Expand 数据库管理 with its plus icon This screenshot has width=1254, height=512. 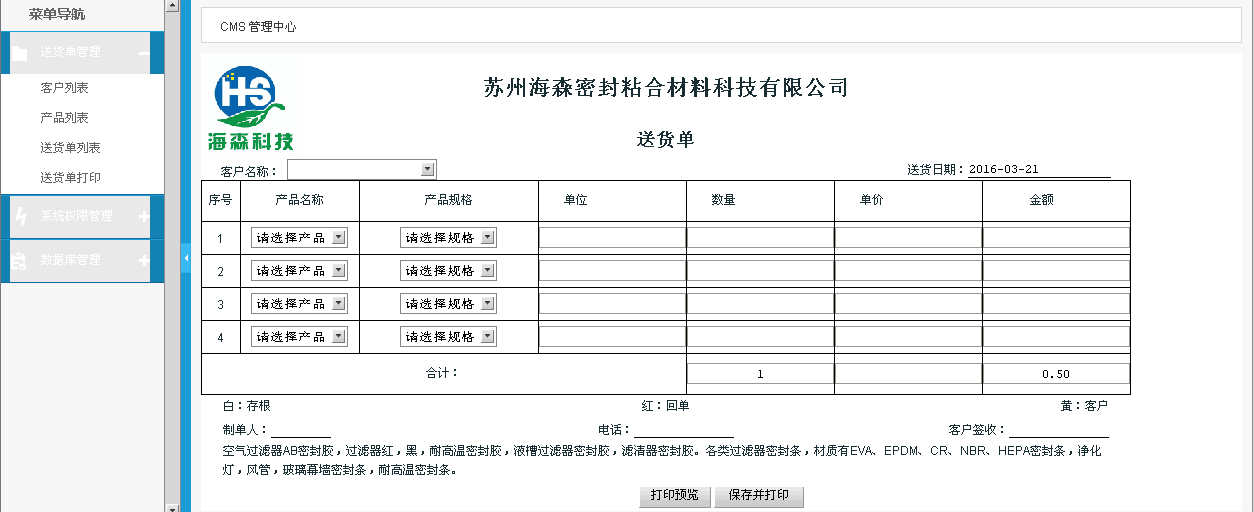[143, 260]
